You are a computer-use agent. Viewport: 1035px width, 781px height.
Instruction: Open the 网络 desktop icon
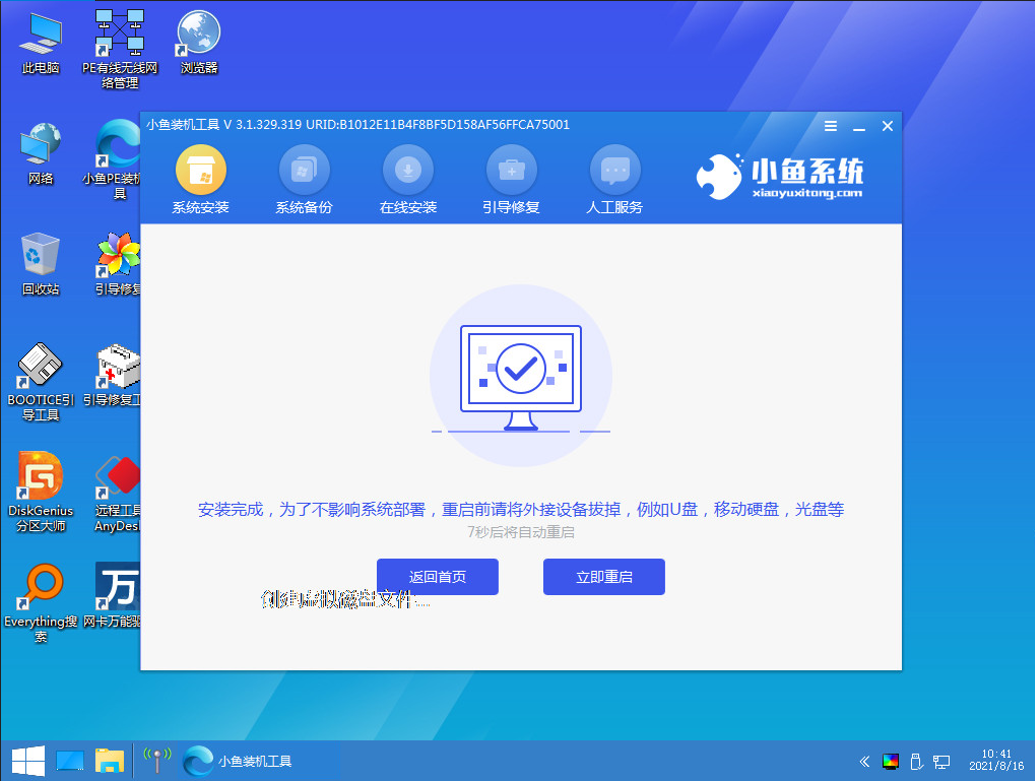(x=40, y=148)
